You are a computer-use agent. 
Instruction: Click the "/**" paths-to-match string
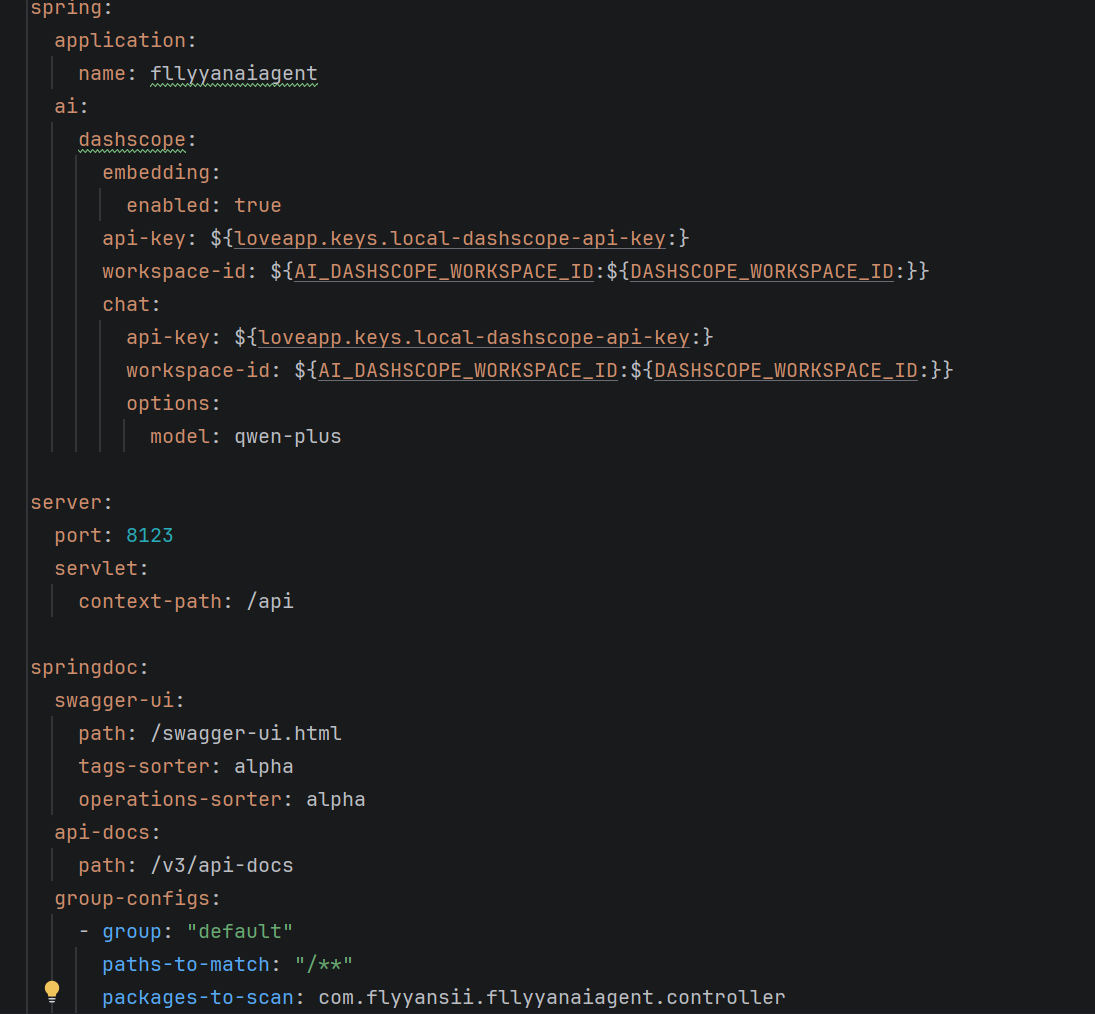[x=323, y=965]
